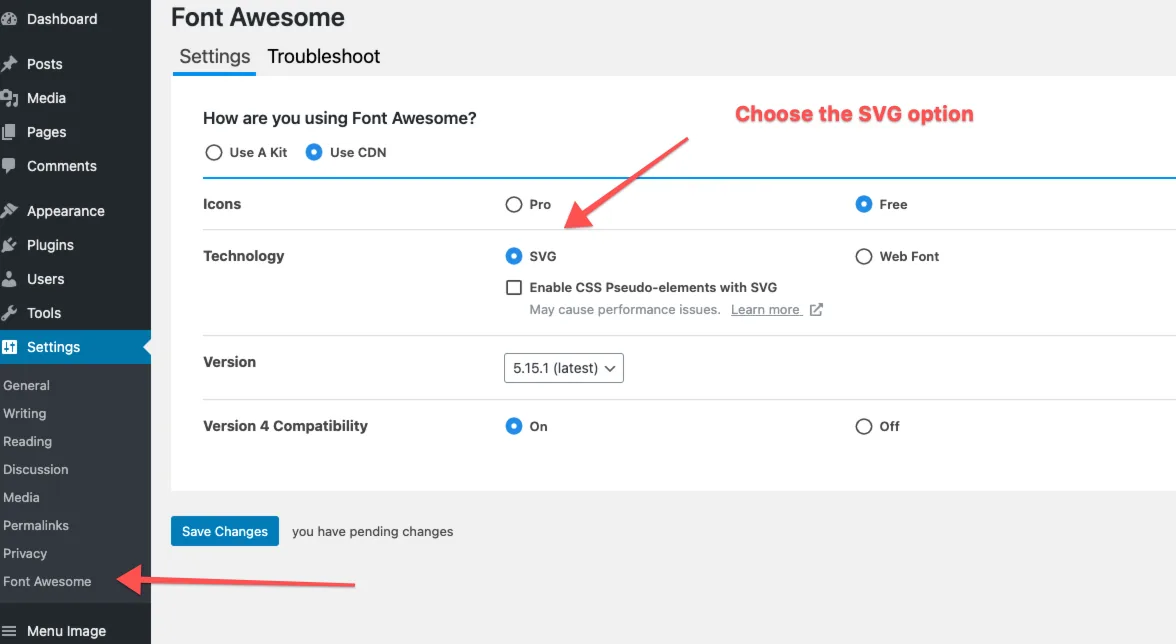Select the Use A Kit option
This screenshot has width=1176, height=644.
214,153
